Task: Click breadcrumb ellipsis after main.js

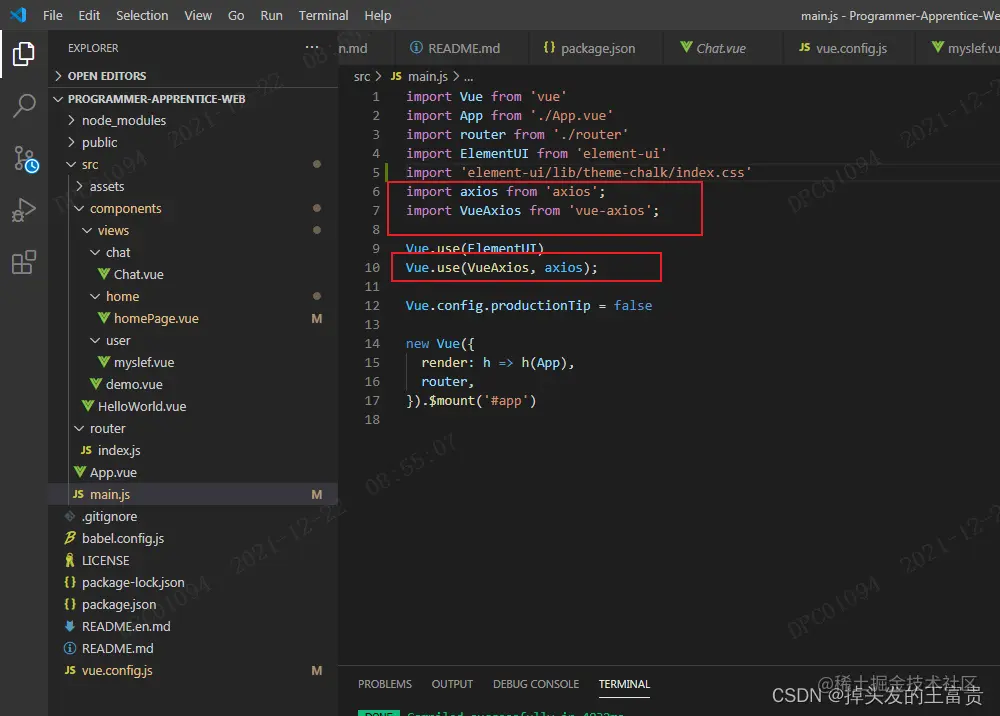Action: [468, 77]
